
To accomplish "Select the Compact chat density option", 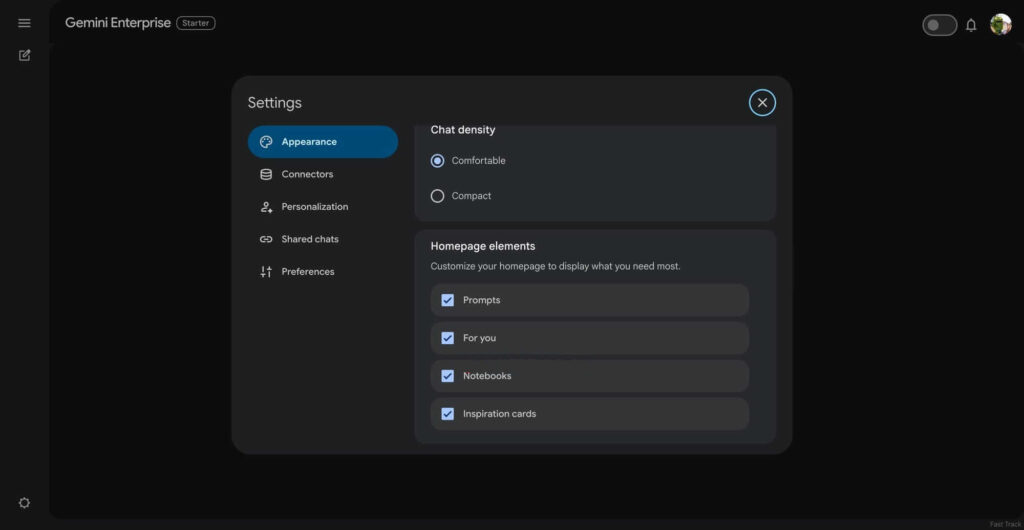I will [437, 196].
